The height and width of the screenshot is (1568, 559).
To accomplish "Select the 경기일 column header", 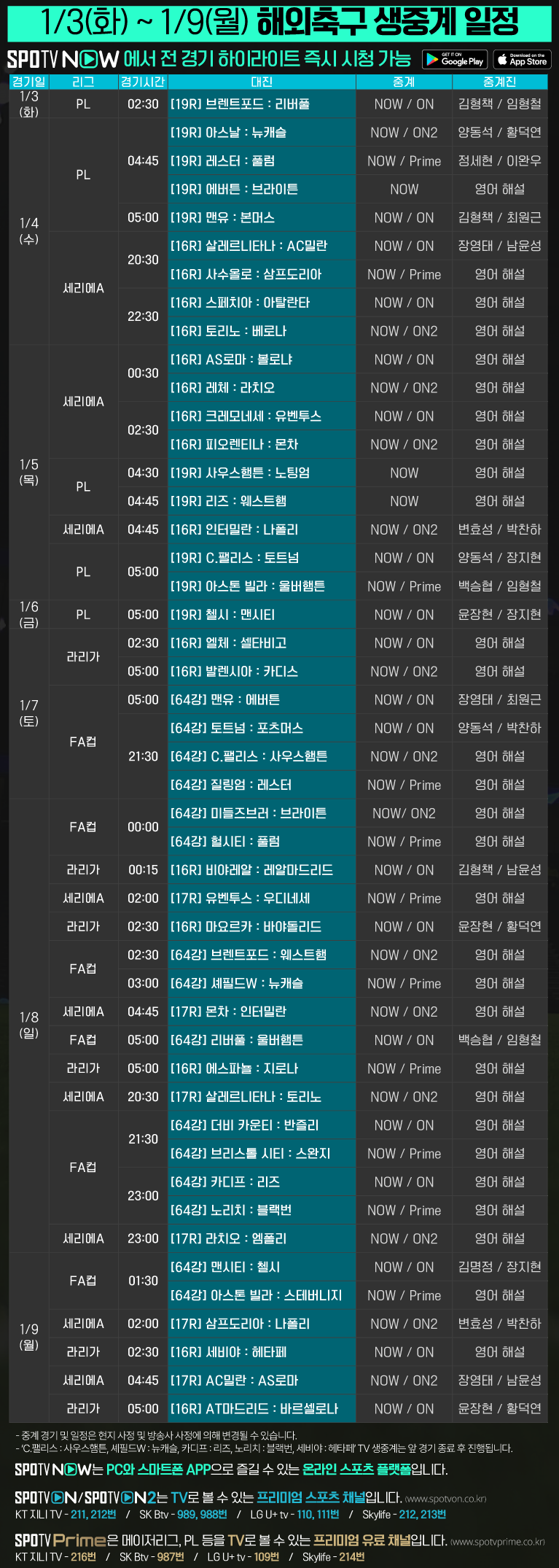I will click(29, 82).
